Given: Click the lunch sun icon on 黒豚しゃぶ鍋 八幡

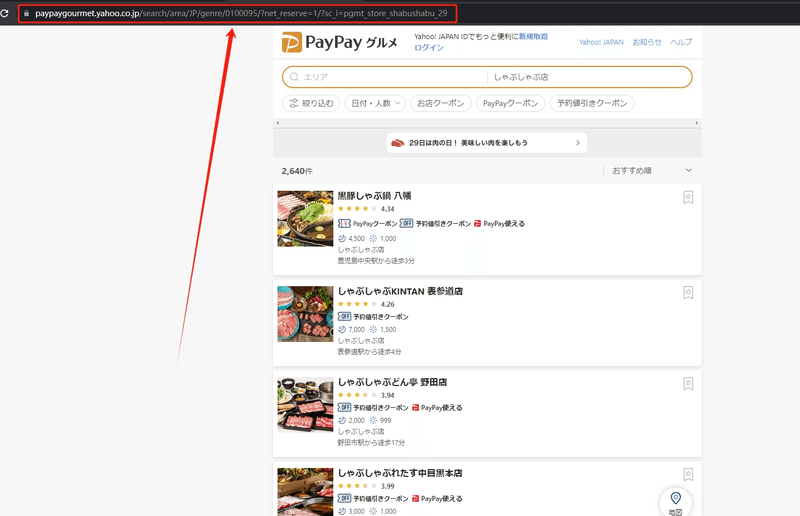Looking at the screenshot, I should [x=373, y=238].
